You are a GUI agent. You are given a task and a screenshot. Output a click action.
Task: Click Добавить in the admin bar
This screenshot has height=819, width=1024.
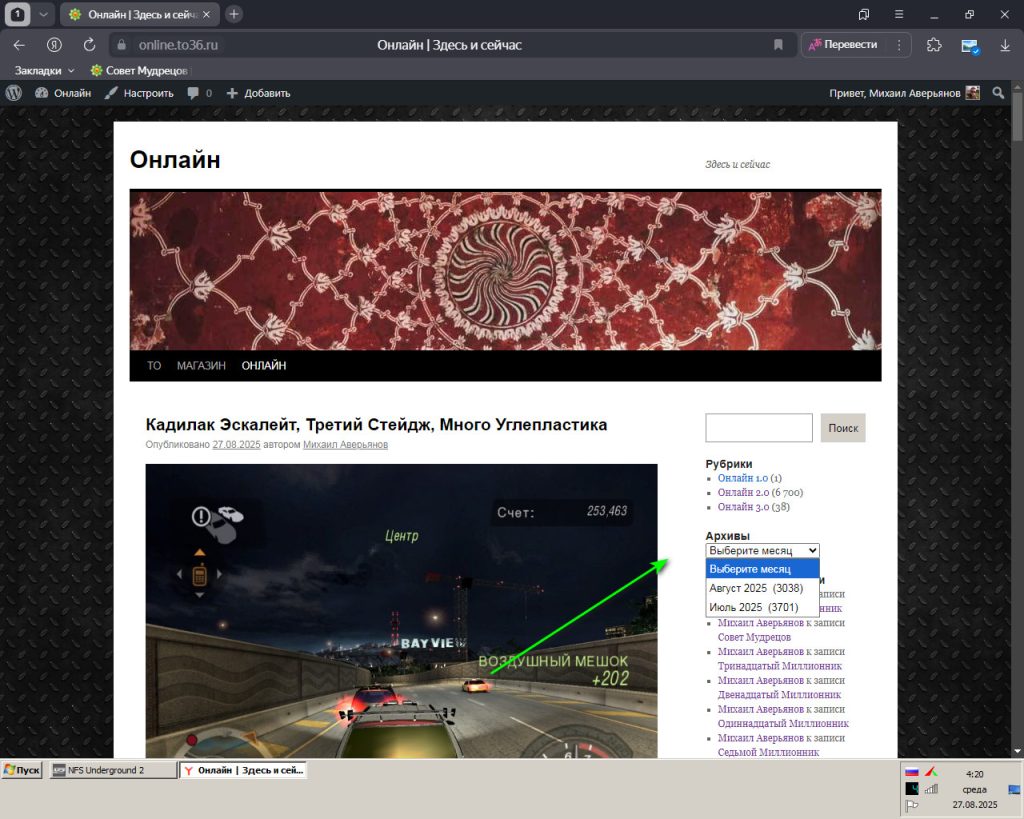[259, 93]
